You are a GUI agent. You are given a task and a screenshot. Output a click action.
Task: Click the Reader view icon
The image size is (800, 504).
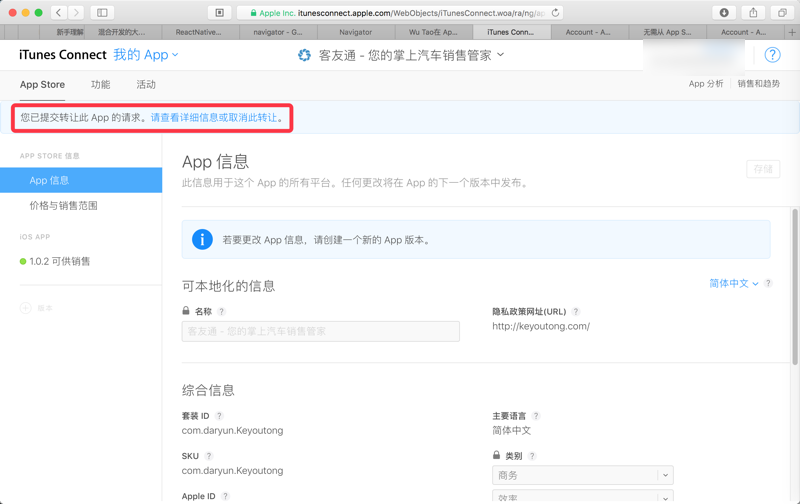point(219,13)
